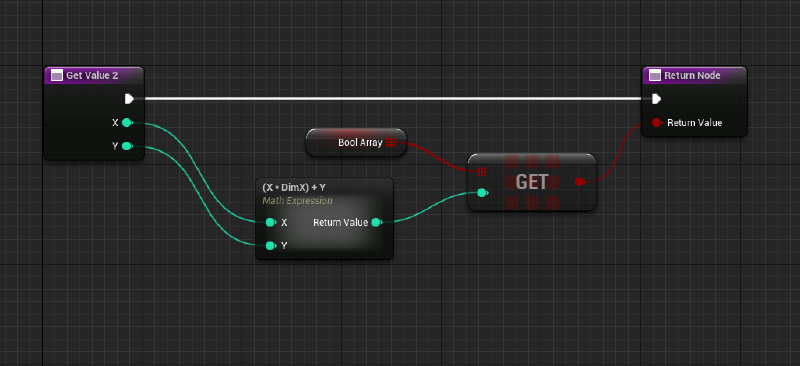The width and height of the screenshot is (800, 366).
Task: Click the Math Expression subtitle text
Action: click(x=297, y=201)
